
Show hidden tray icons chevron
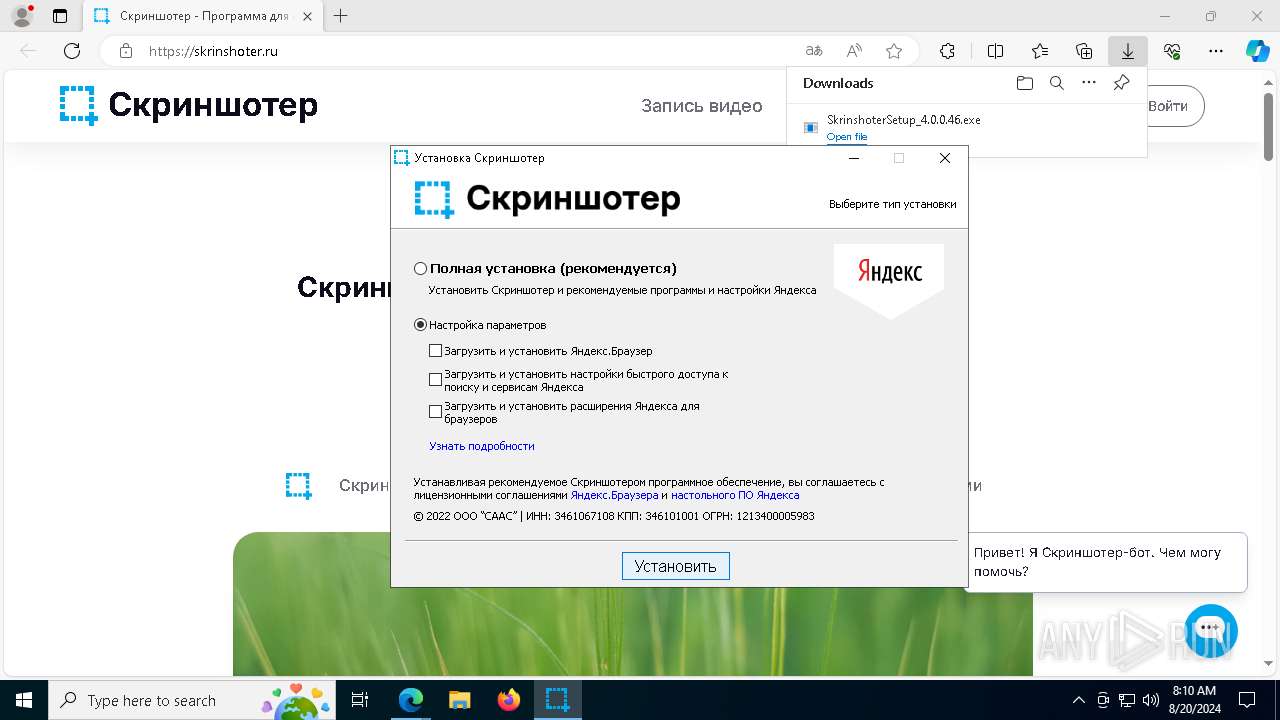click(1078, 700)
